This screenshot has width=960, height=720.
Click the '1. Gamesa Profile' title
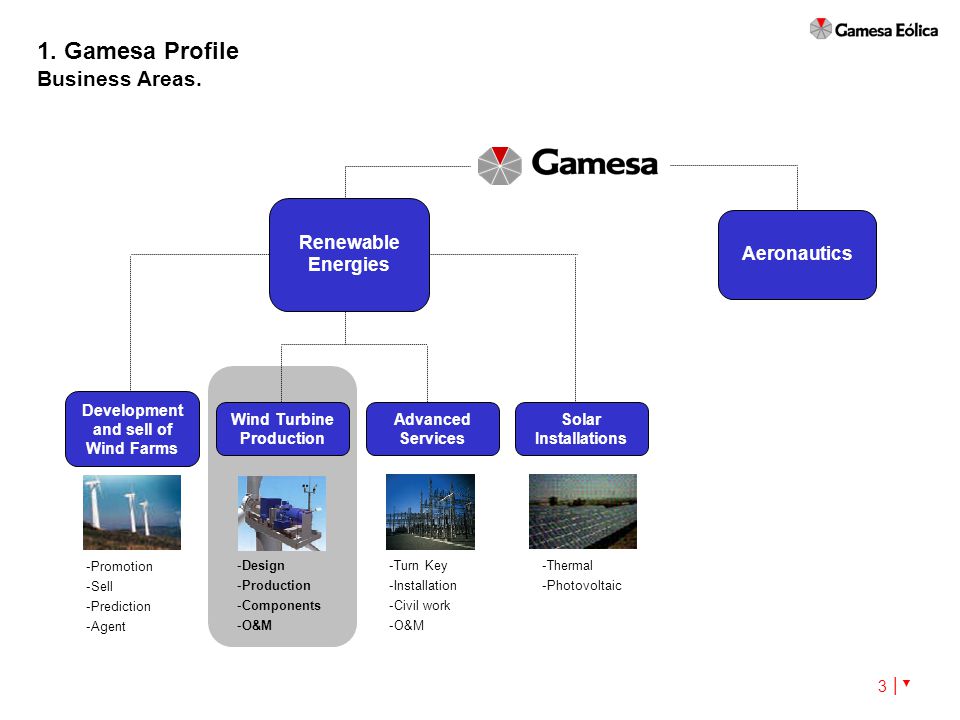[x=138, y=51]
